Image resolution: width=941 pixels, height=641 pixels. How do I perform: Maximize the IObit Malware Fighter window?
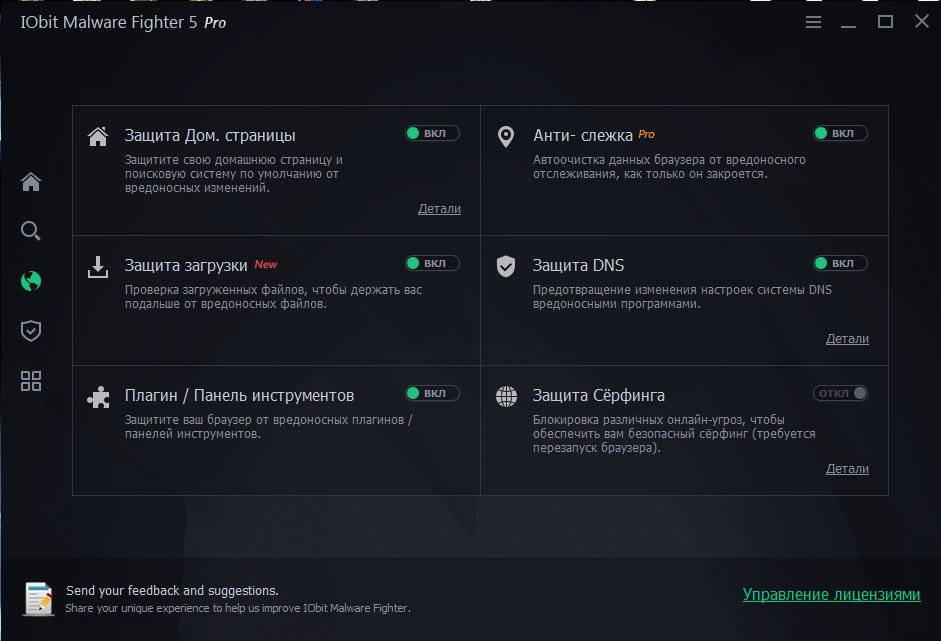coord(885,22)
